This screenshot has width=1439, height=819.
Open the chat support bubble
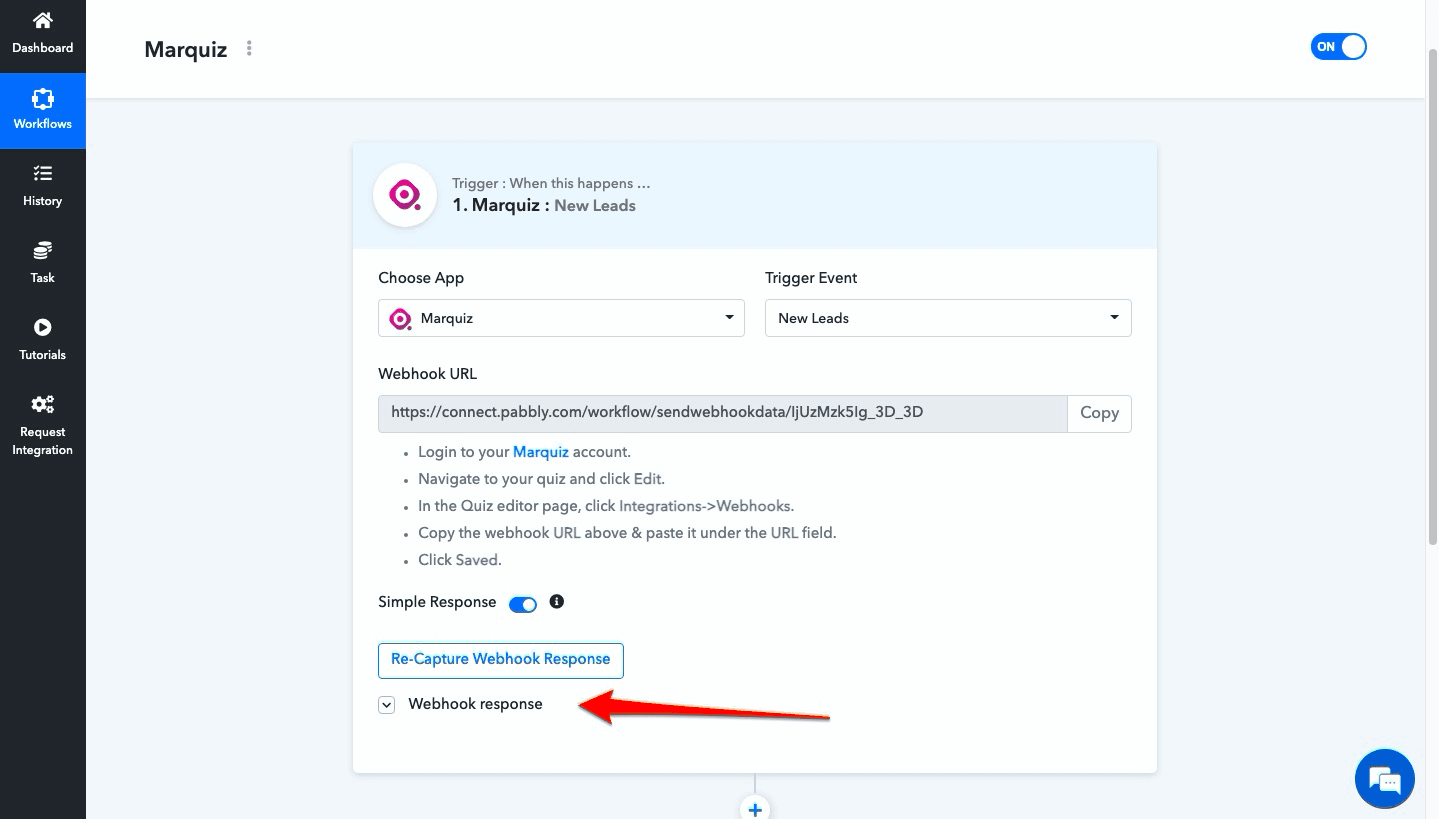coord(1385,778)
